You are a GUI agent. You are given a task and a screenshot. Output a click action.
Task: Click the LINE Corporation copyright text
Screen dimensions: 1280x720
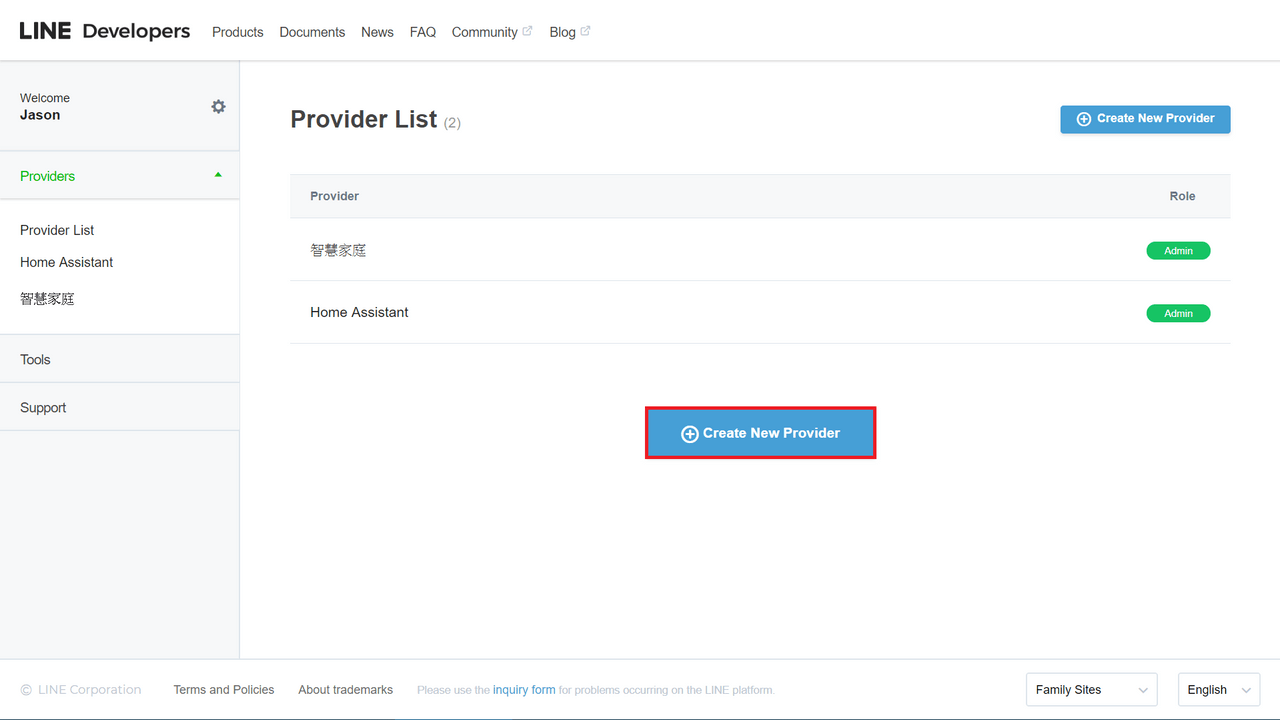(81, 690)
